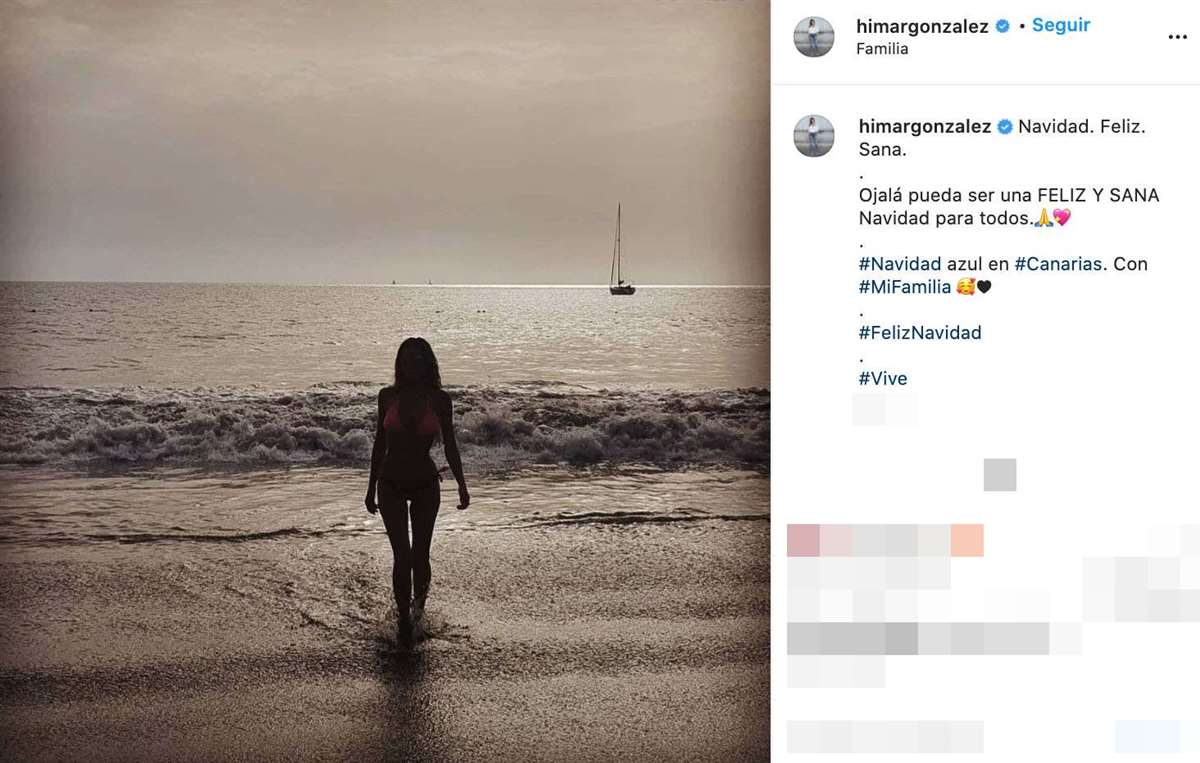
Task: Click the himargonzalez username in the caption
Action: 925,127
